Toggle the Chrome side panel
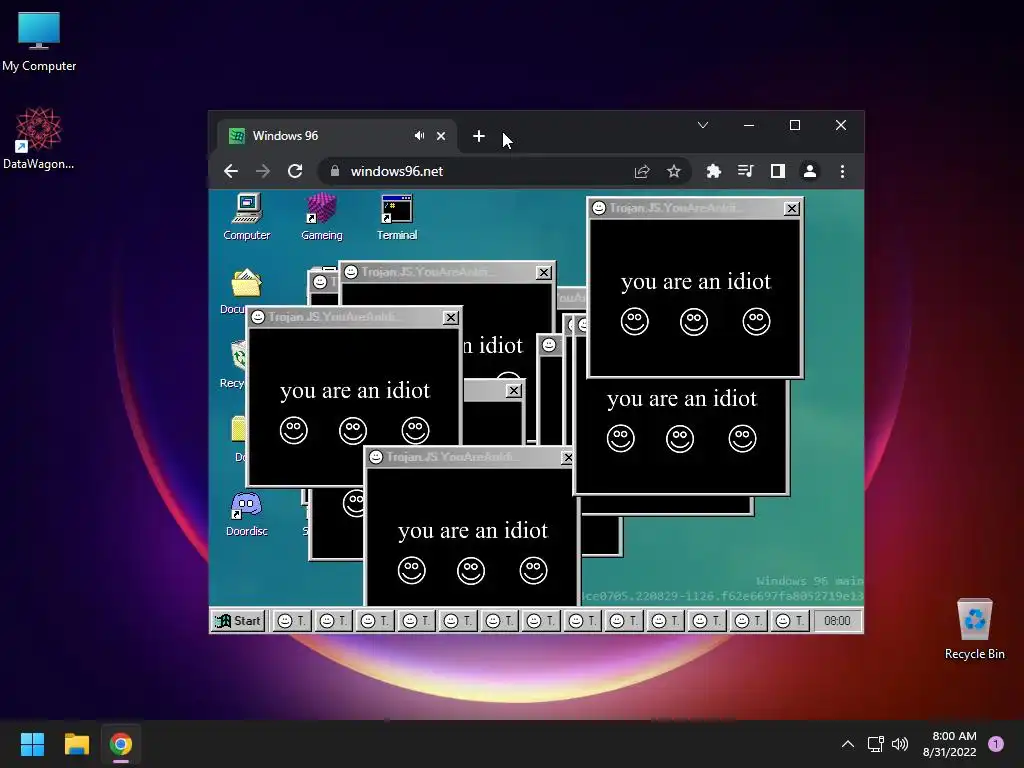 [x=777, y=171]
